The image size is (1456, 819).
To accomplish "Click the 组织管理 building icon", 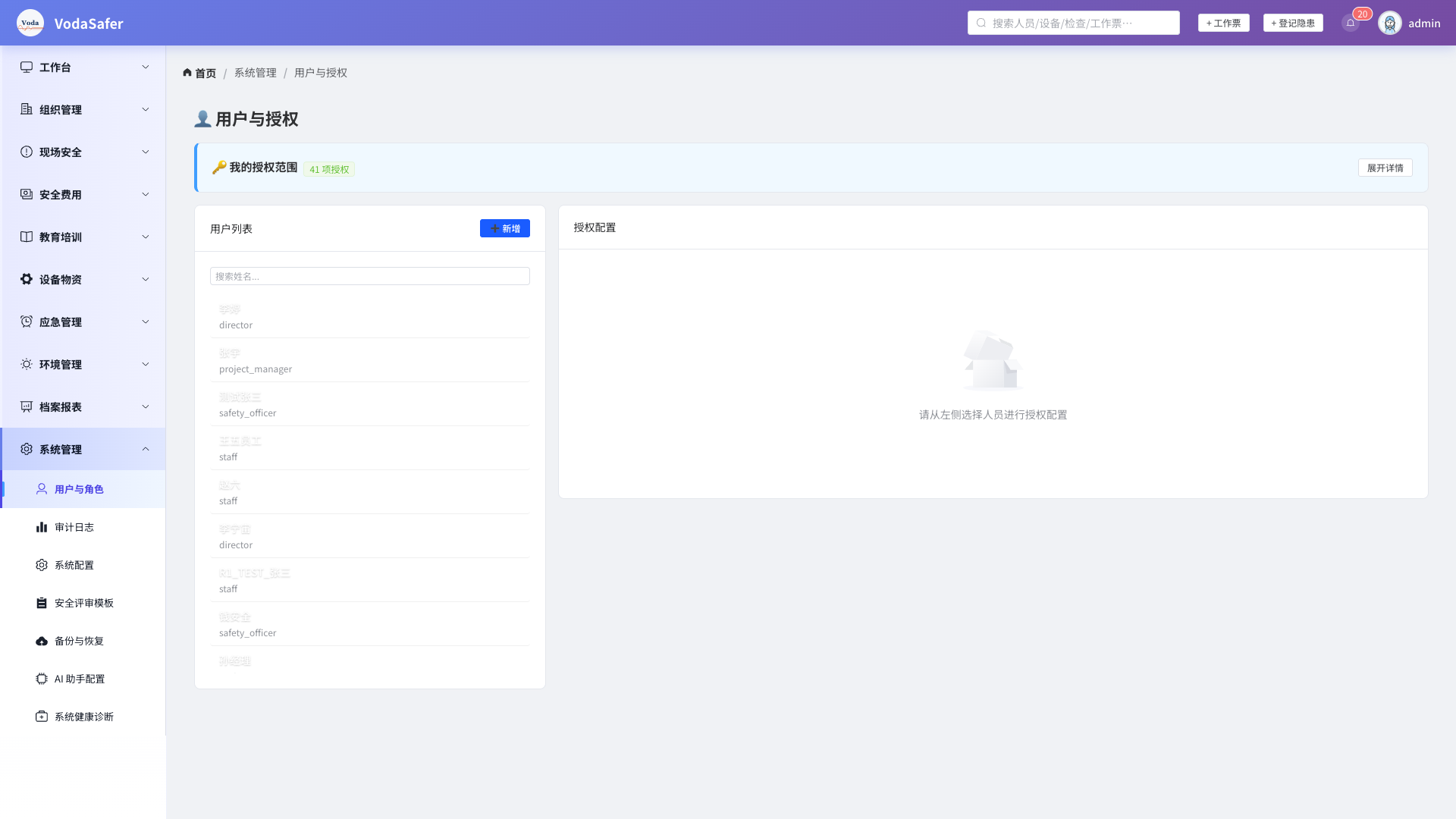I will point(27,109).
